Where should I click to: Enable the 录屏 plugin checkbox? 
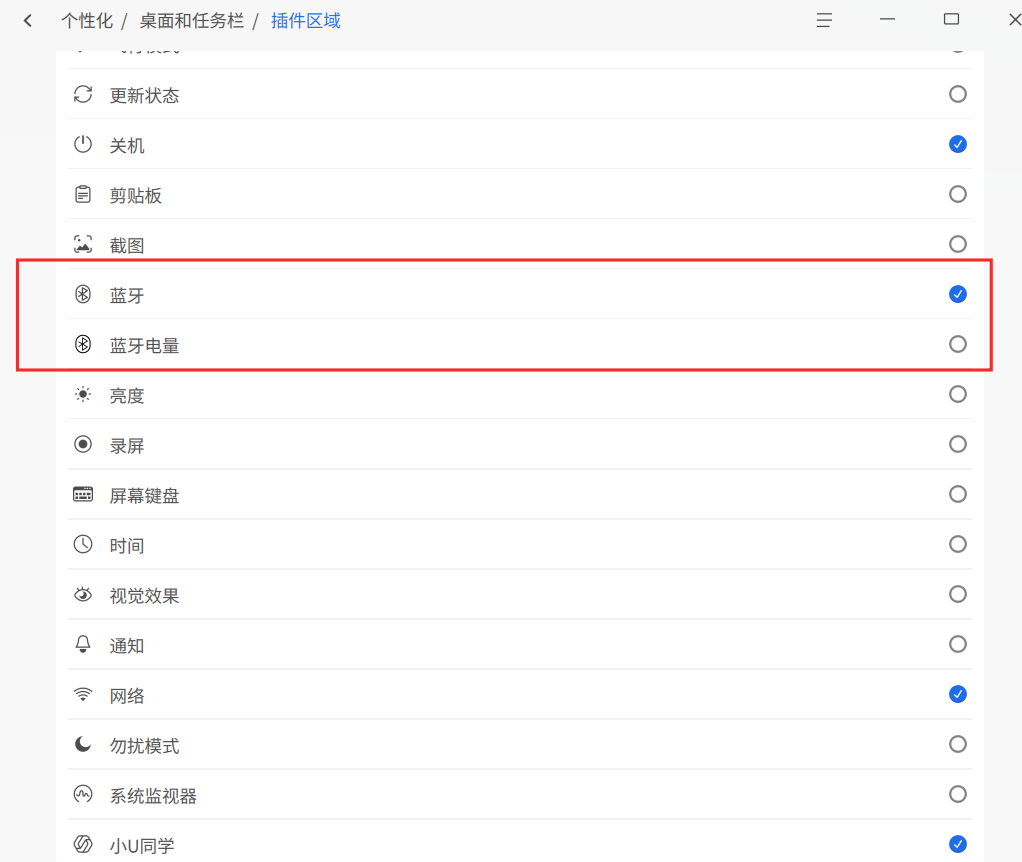(957, 444)
